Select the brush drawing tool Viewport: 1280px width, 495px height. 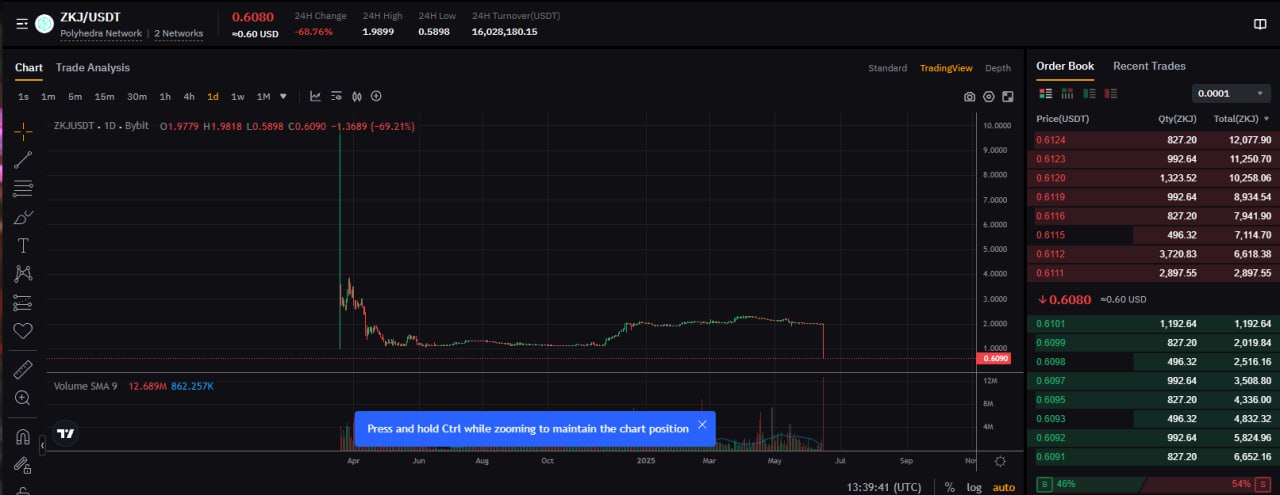tap(23, 217)
